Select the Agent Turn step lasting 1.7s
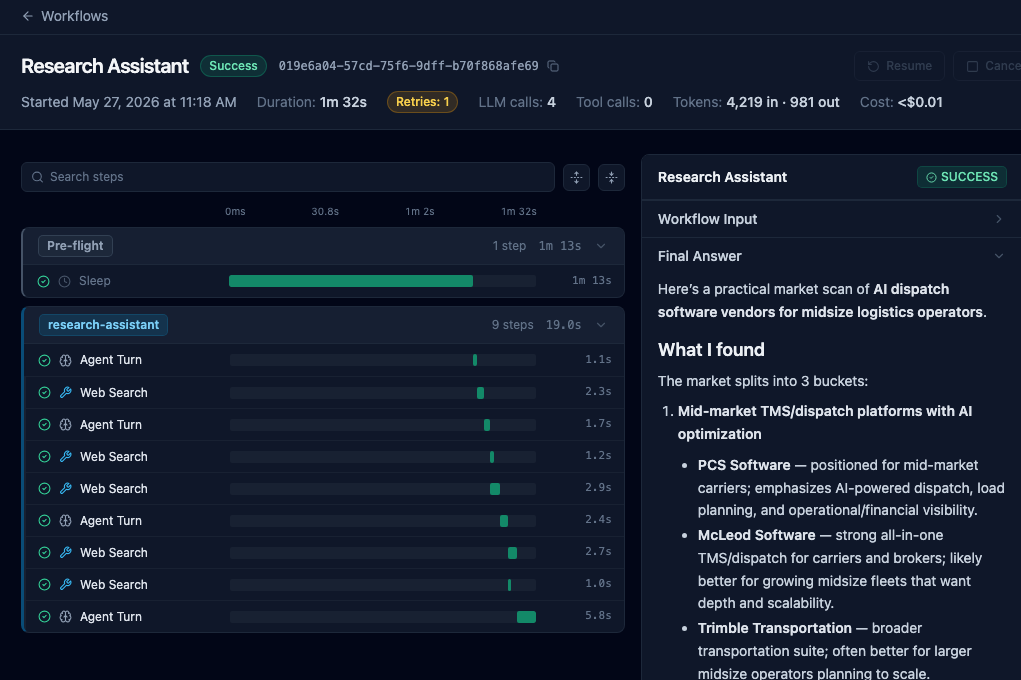Viewport: 1021px width, 680px height. click(324, 425)
